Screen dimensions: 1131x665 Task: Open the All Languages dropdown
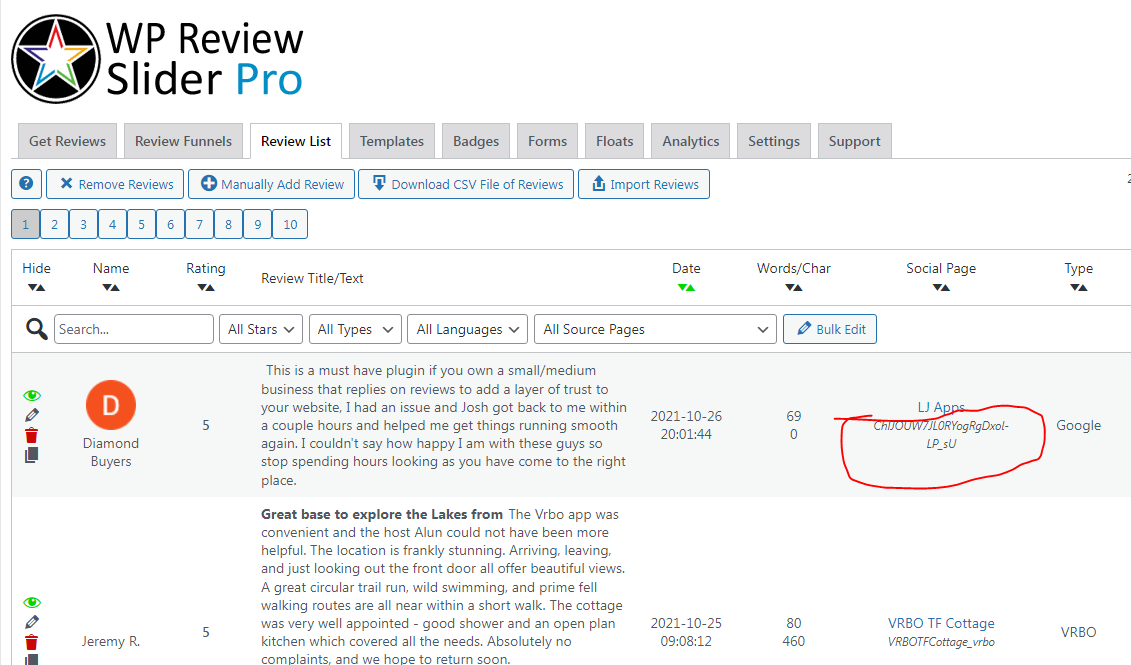point(467,329)
